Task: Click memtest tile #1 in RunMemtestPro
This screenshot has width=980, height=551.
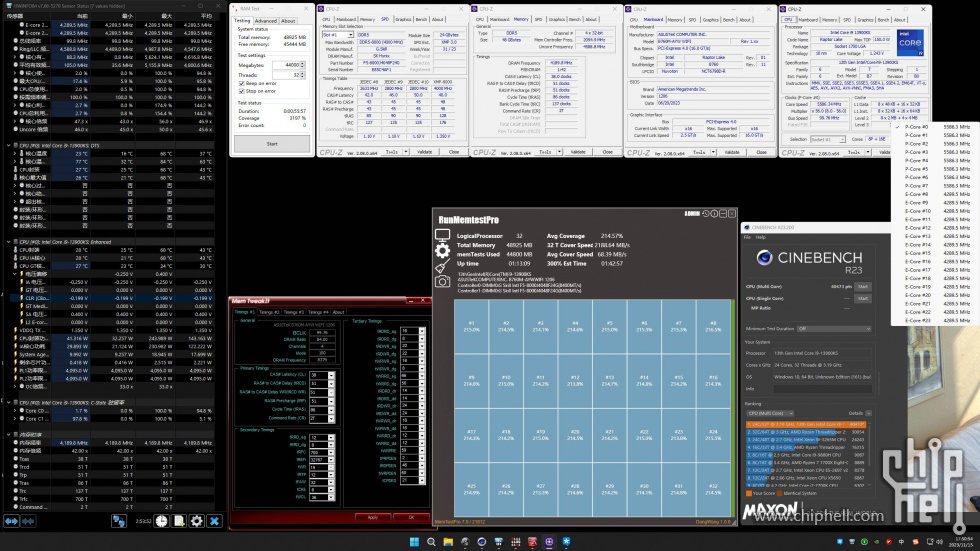Action: click(471, 327)
